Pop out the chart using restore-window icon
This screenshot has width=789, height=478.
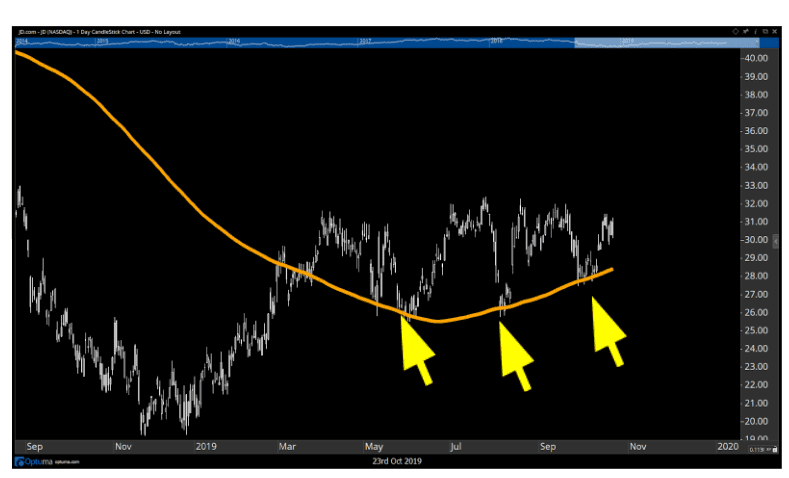pos(765,32)
